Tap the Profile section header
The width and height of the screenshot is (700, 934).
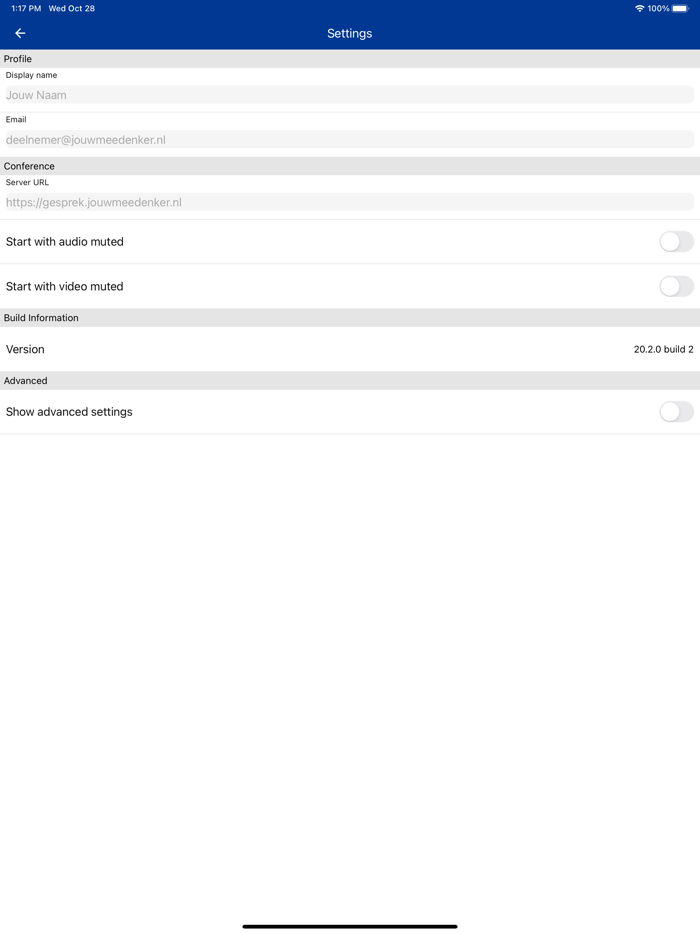(x=18, y=59)
